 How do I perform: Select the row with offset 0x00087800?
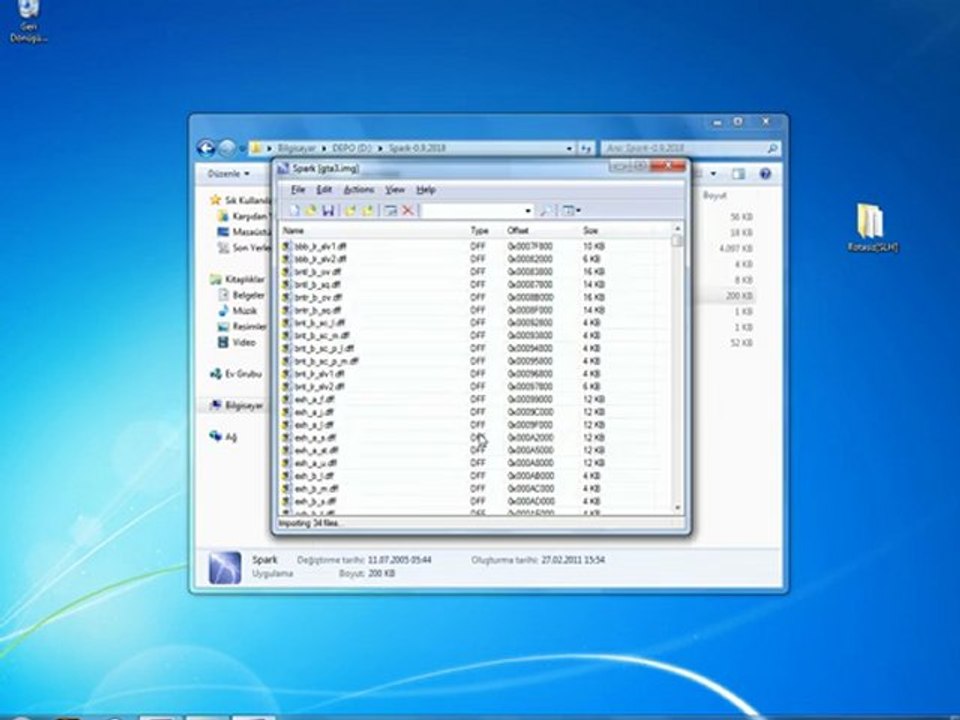point(474,285)
